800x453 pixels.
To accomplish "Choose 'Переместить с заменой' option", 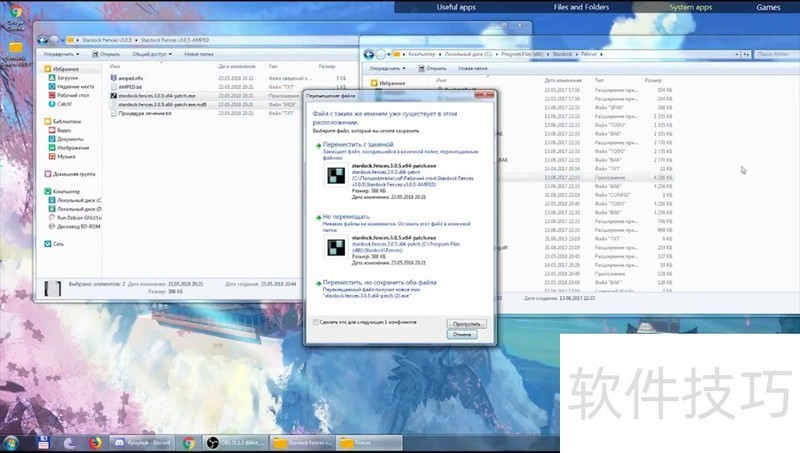I will coord(357,144).
